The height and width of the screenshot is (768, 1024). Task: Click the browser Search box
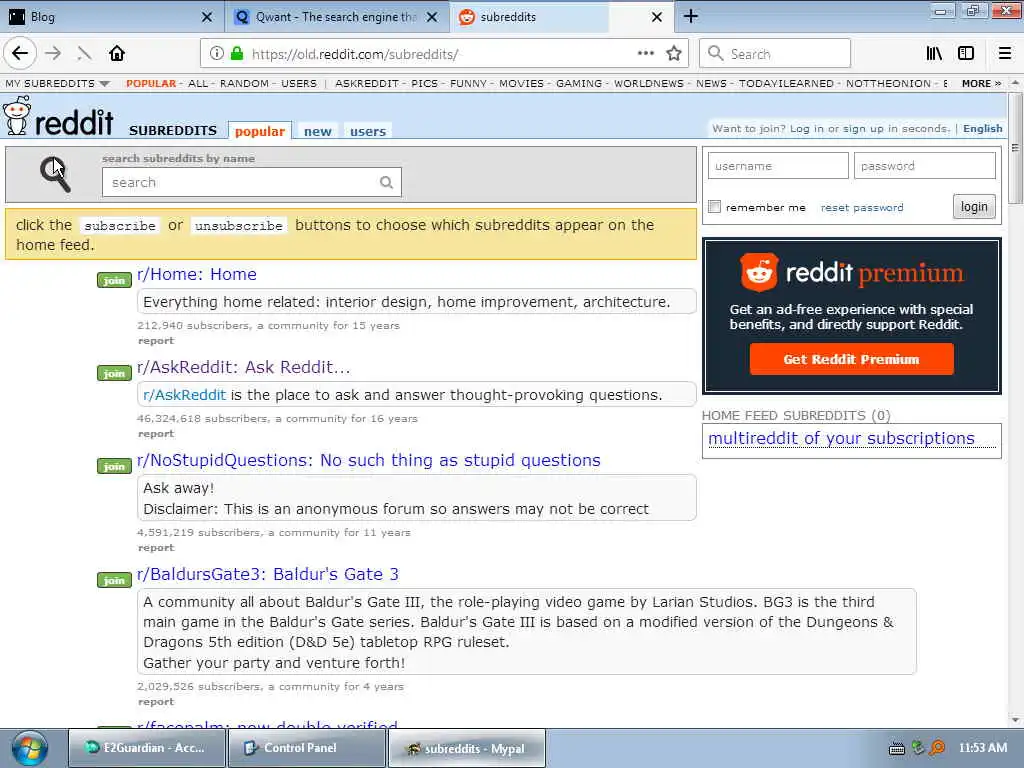[775, 54]
